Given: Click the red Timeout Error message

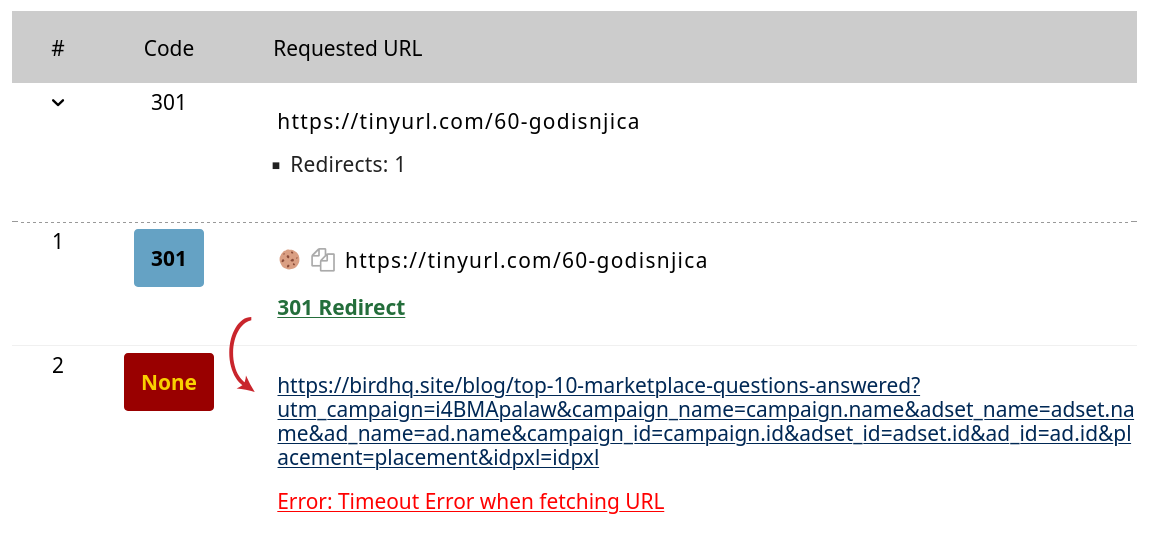Looking at the screenshot, I should point(471,501).
